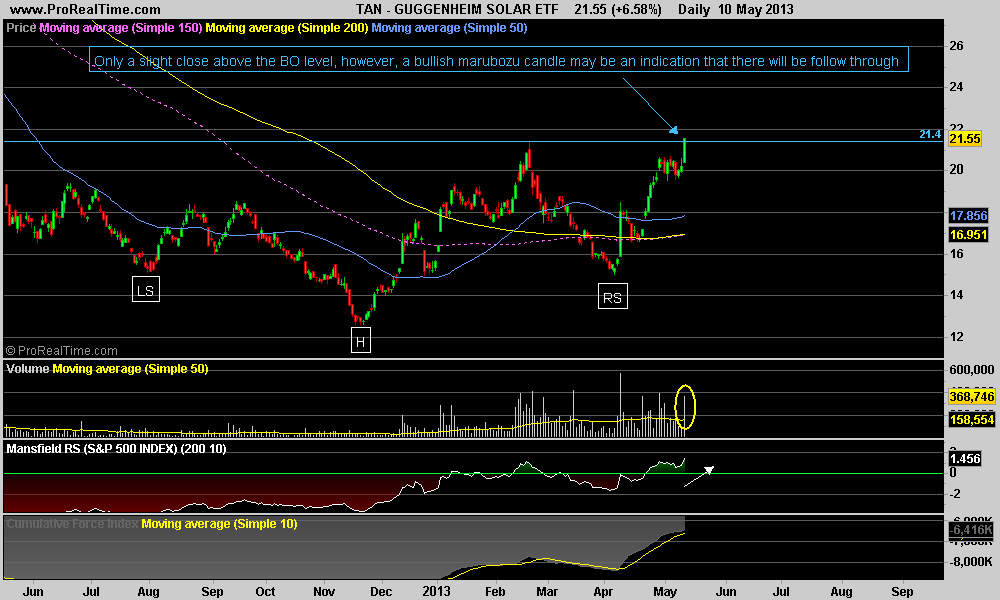Click the TAN - GUGGENHEIM SOLAR ETF title
This screenshot has height=600, width=1000.
click(457, 9)
